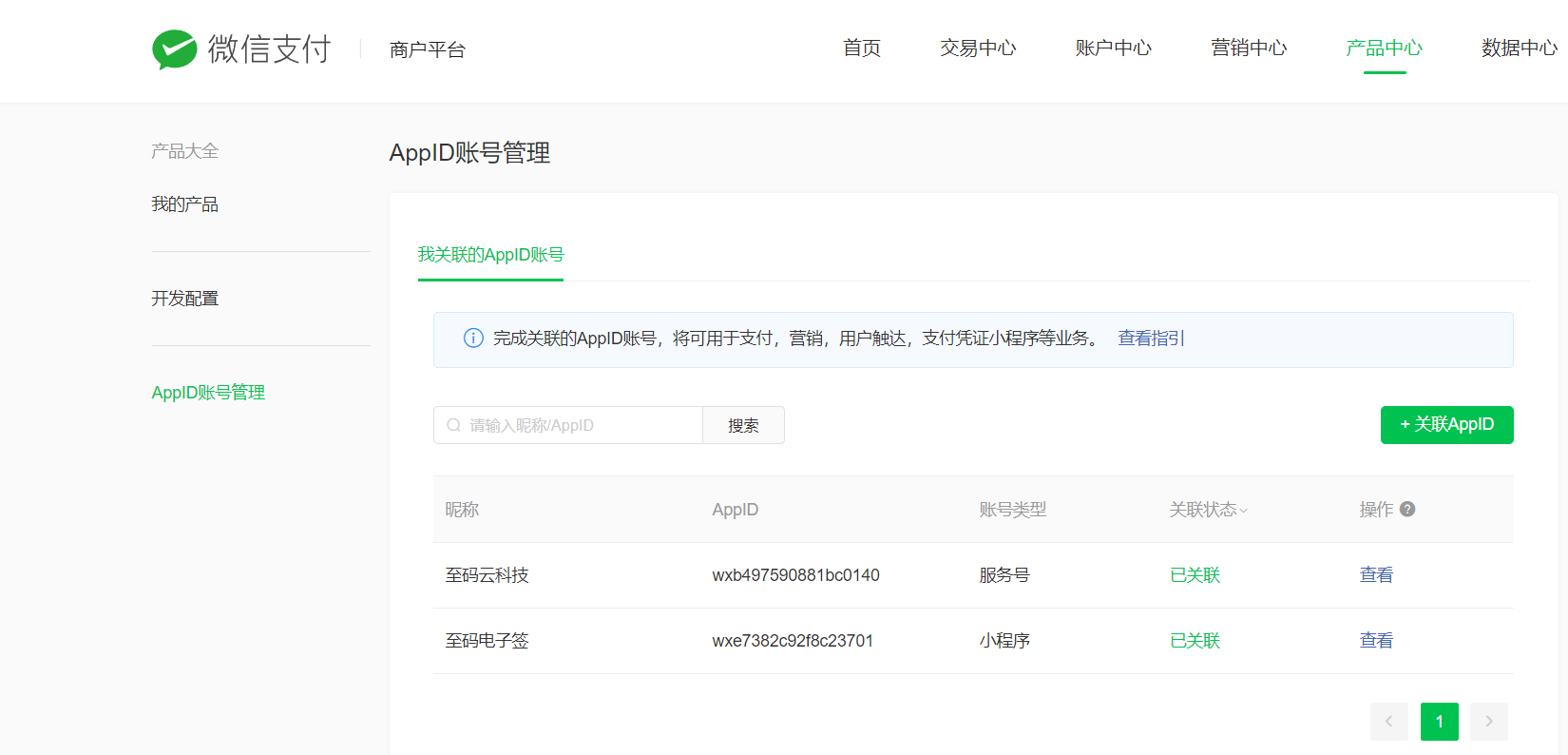Click the 搜索 button

coord(743,425)
